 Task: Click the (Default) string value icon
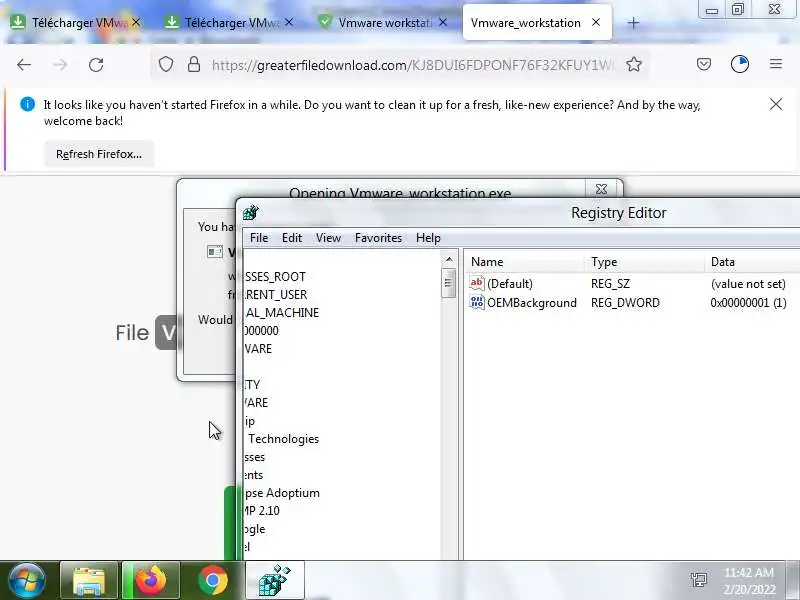click(x=477, y=283)
